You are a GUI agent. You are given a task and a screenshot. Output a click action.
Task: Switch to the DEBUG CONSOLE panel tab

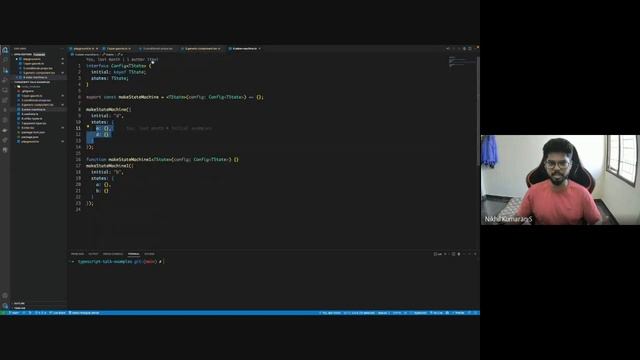(113, 254)
